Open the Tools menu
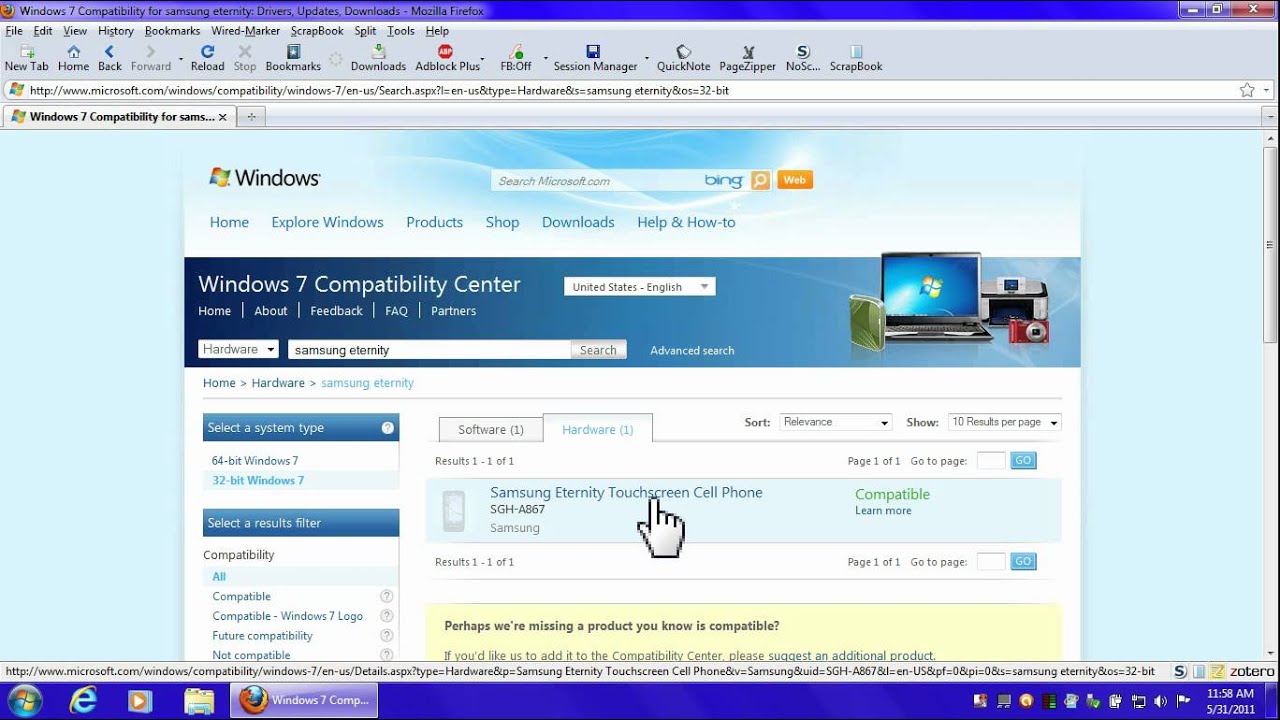The width and height of the screenshot is (1280, 720). (x=401, y=31)
